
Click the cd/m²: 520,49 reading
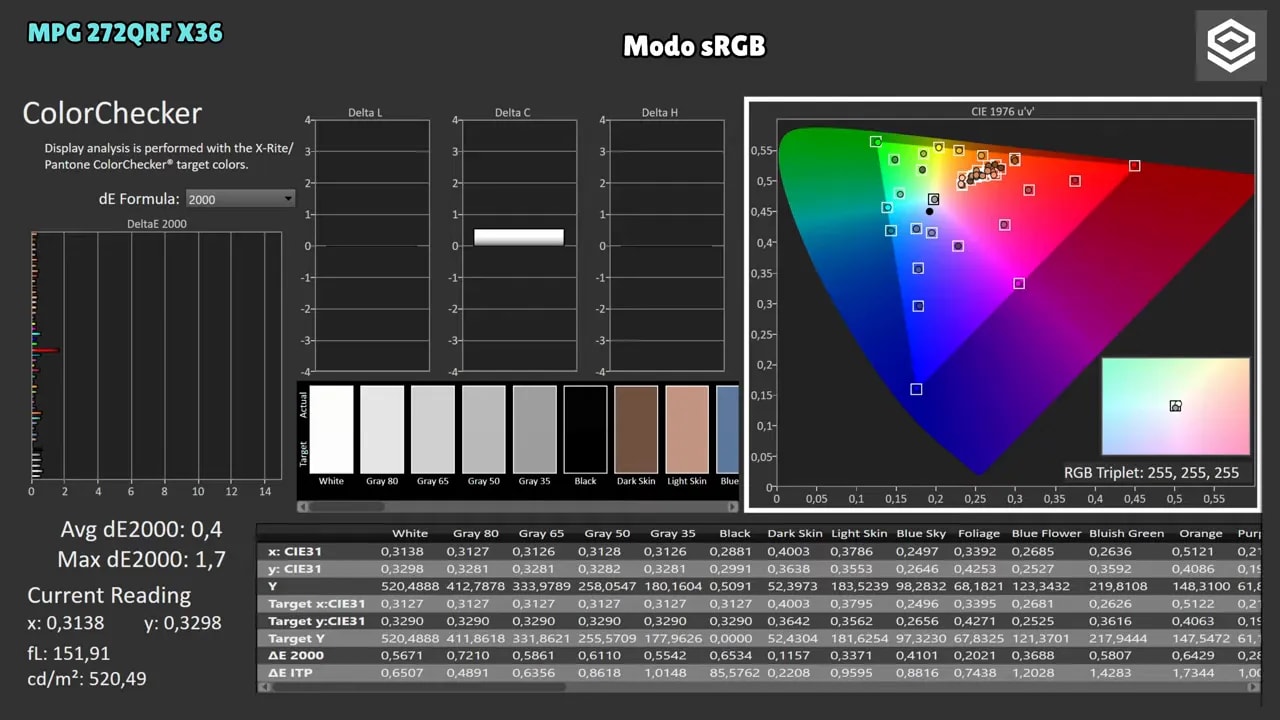[87, 679]
